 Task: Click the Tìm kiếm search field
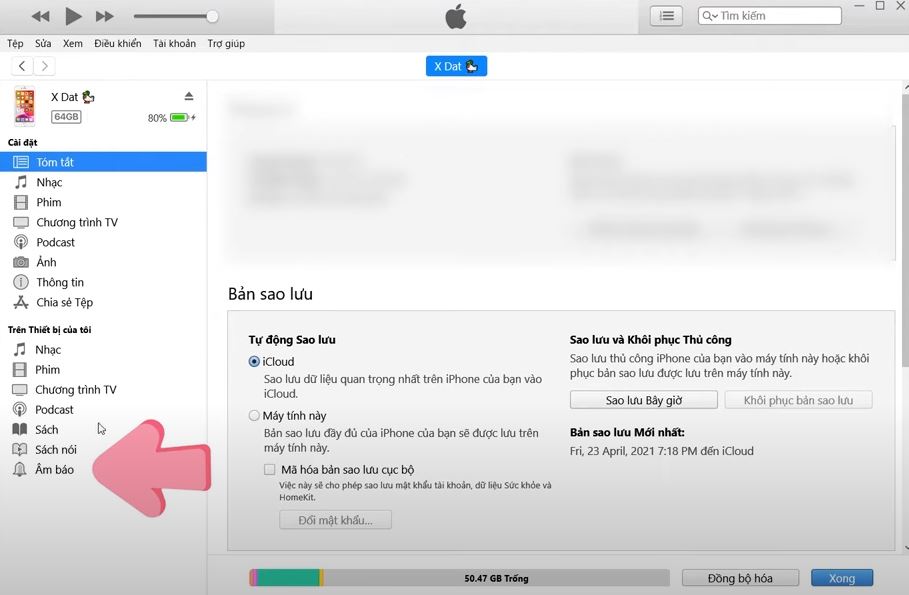pos(770,16)
